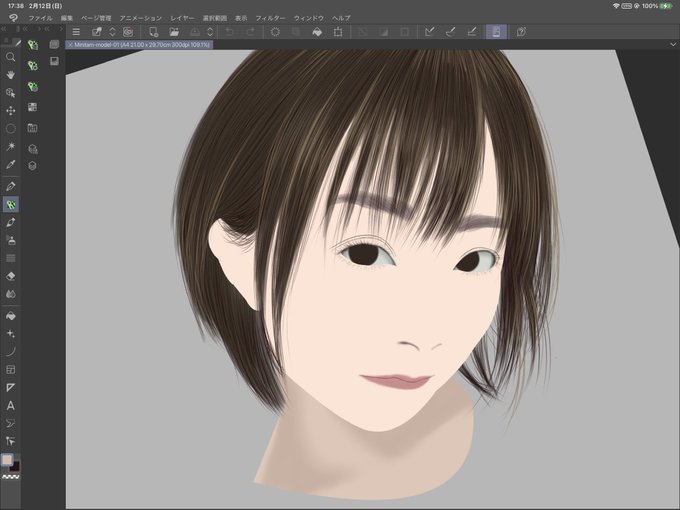Toggle Snap to Special Ruler
This screenshot has height=510, width=680.
450,32
